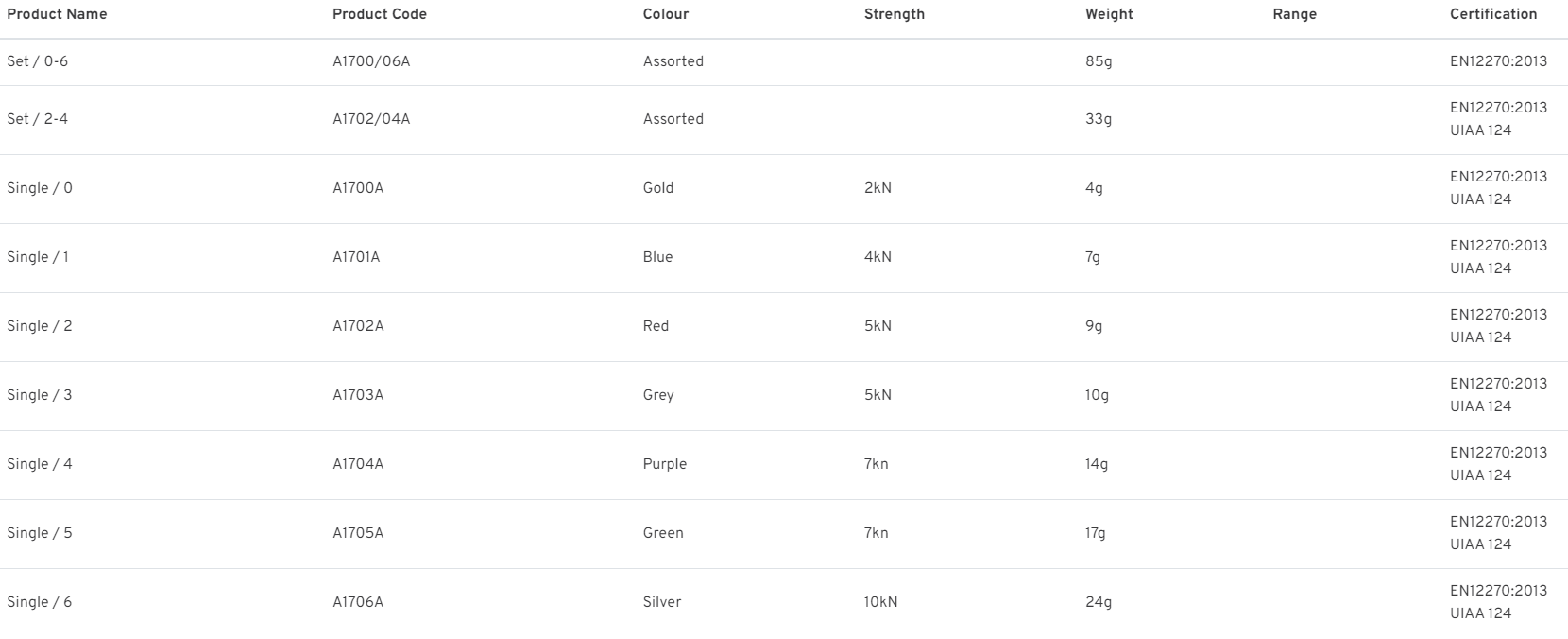
Task: Click product code A1702/04A
Action: pos(371,119)
